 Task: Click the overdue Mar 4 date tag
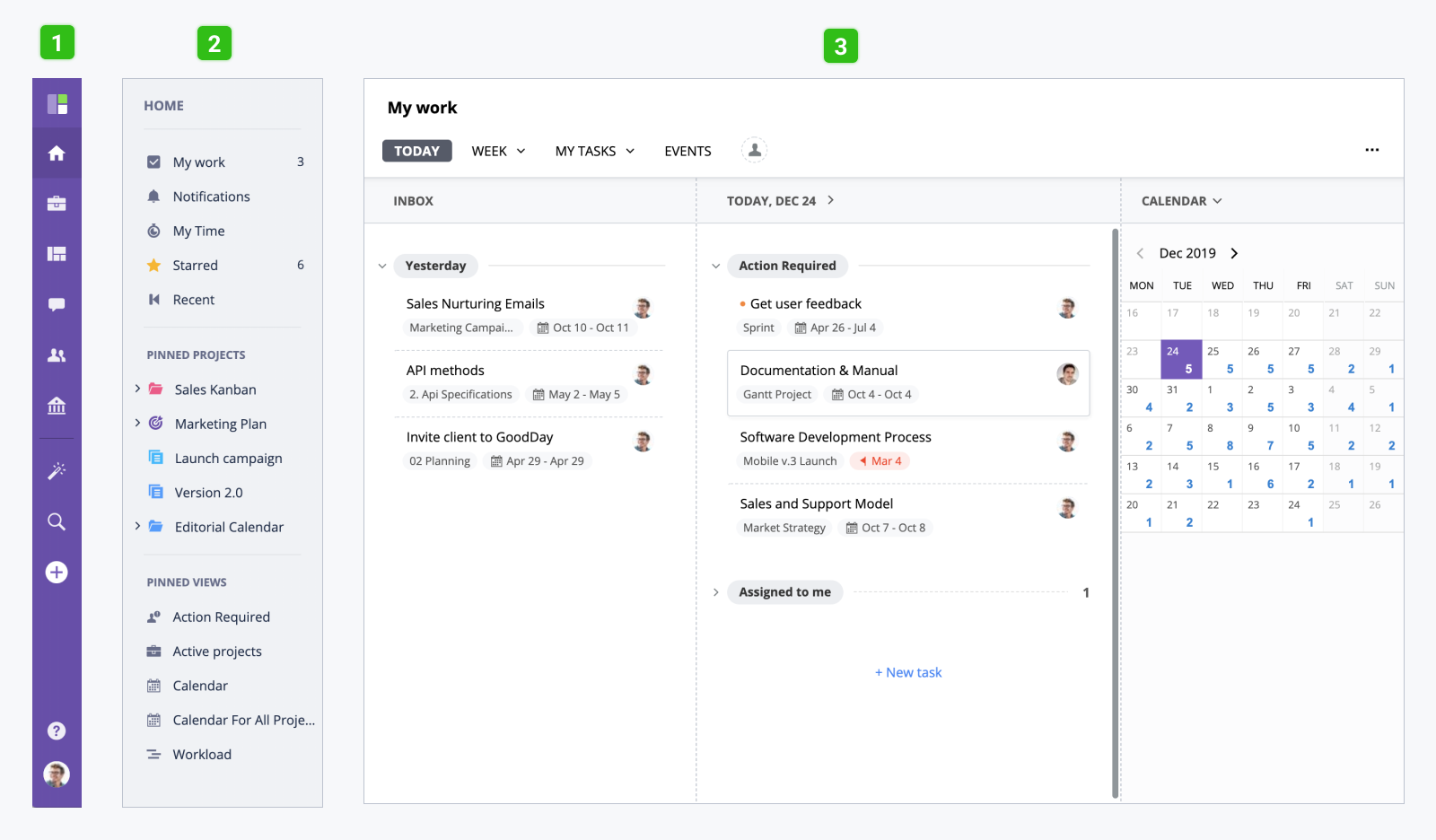pos(880,461)
